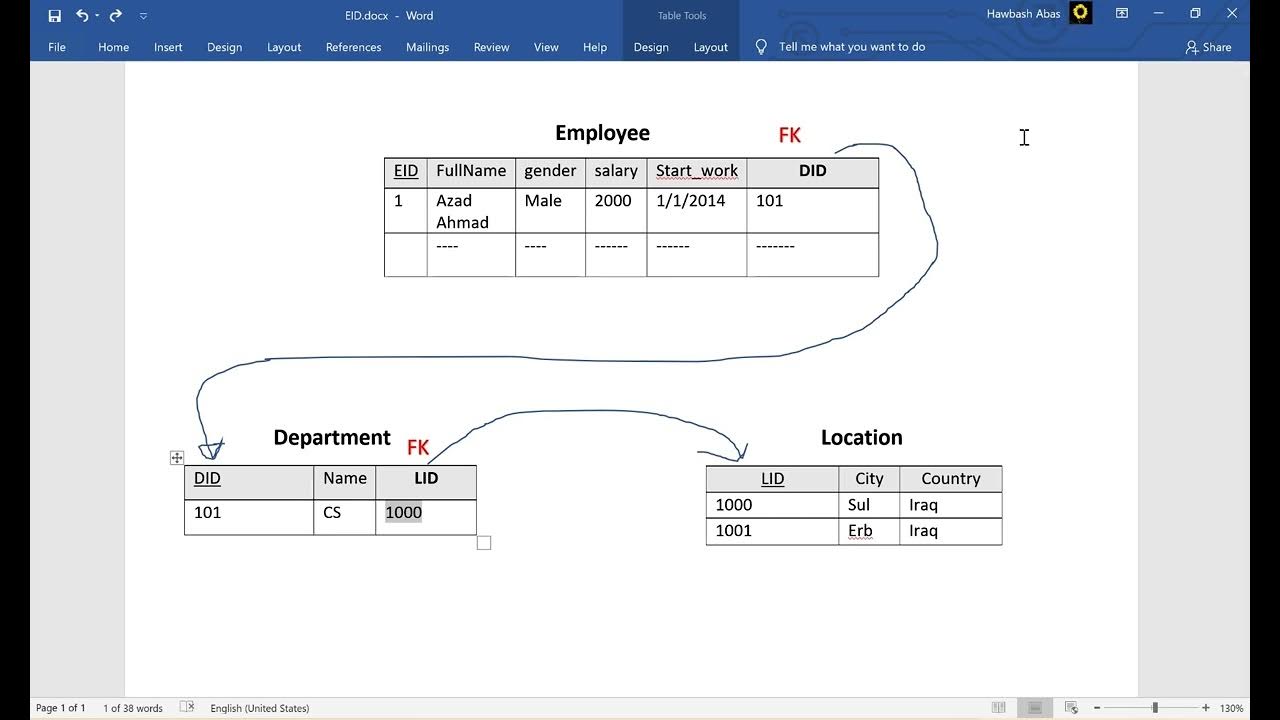This screenshot has height=720, width=1280.
Task: Click the Erb city cell
Action: tap(869, 531)
